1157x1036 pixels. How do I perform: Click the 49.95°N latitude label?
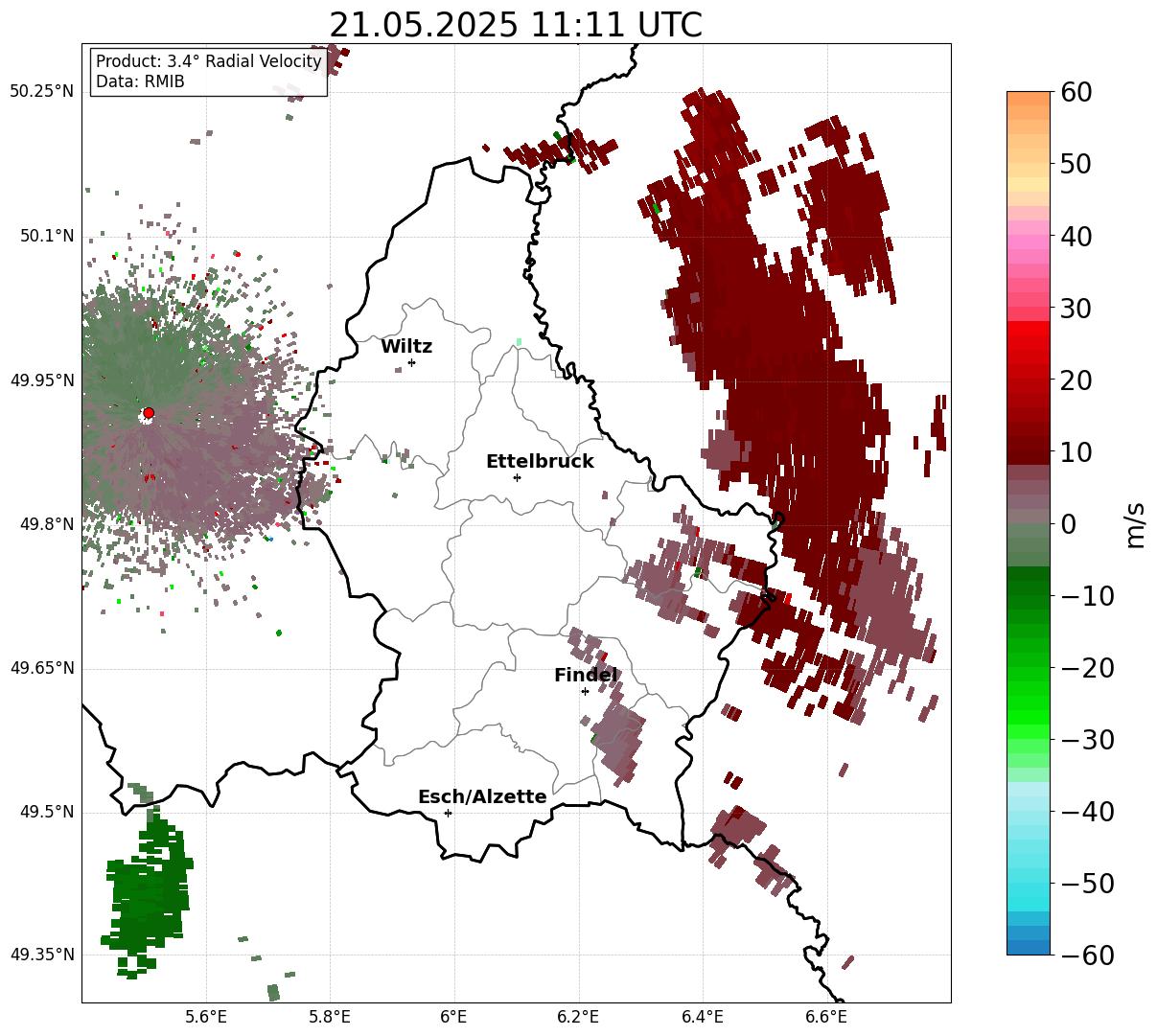click(x=41, y=380)
